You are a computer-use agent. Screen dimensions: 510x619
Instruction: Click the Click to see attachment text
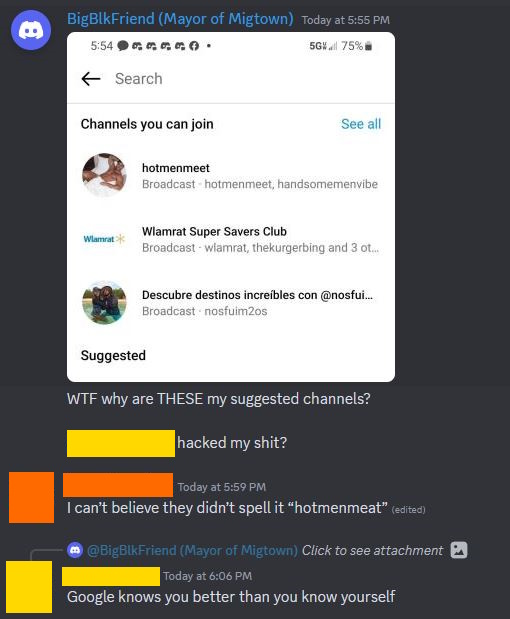372,550
